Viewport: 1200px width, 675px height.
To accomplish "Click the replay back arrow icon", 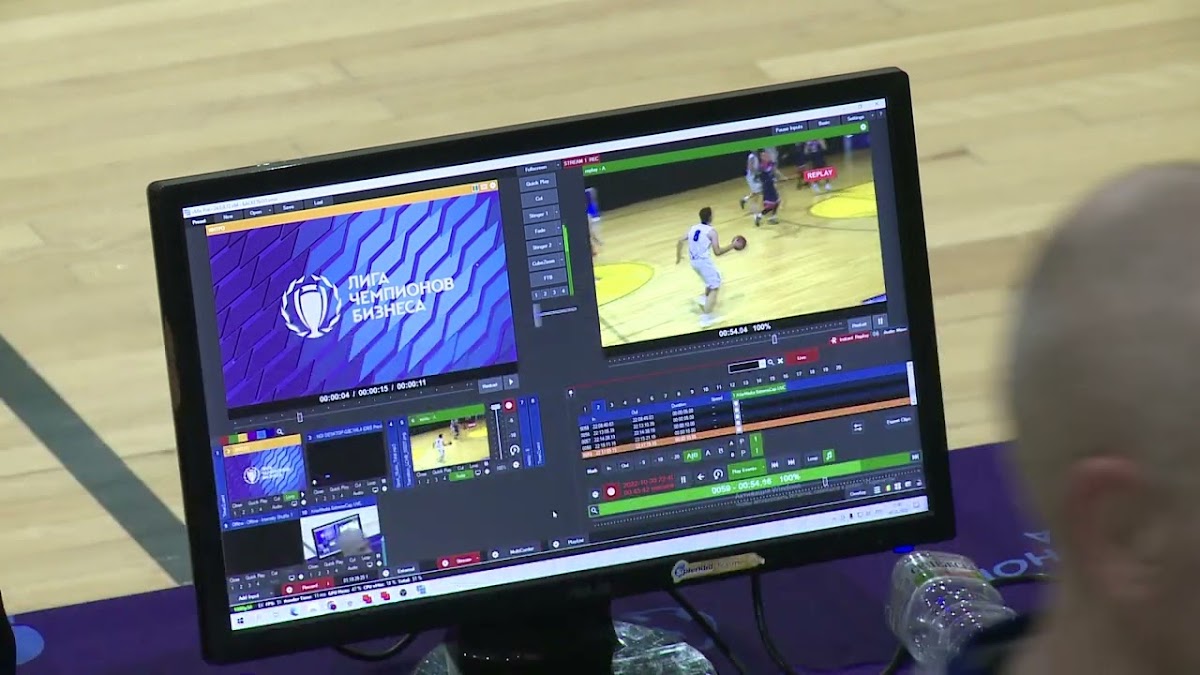I will point(701,477).
